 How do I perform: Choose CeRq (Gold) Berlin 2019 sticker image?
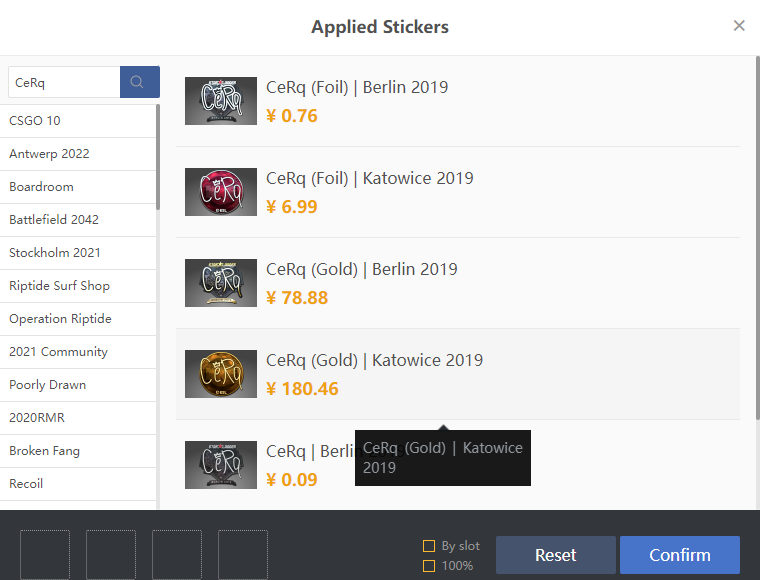pyautogui.click(x=221, y=283)
